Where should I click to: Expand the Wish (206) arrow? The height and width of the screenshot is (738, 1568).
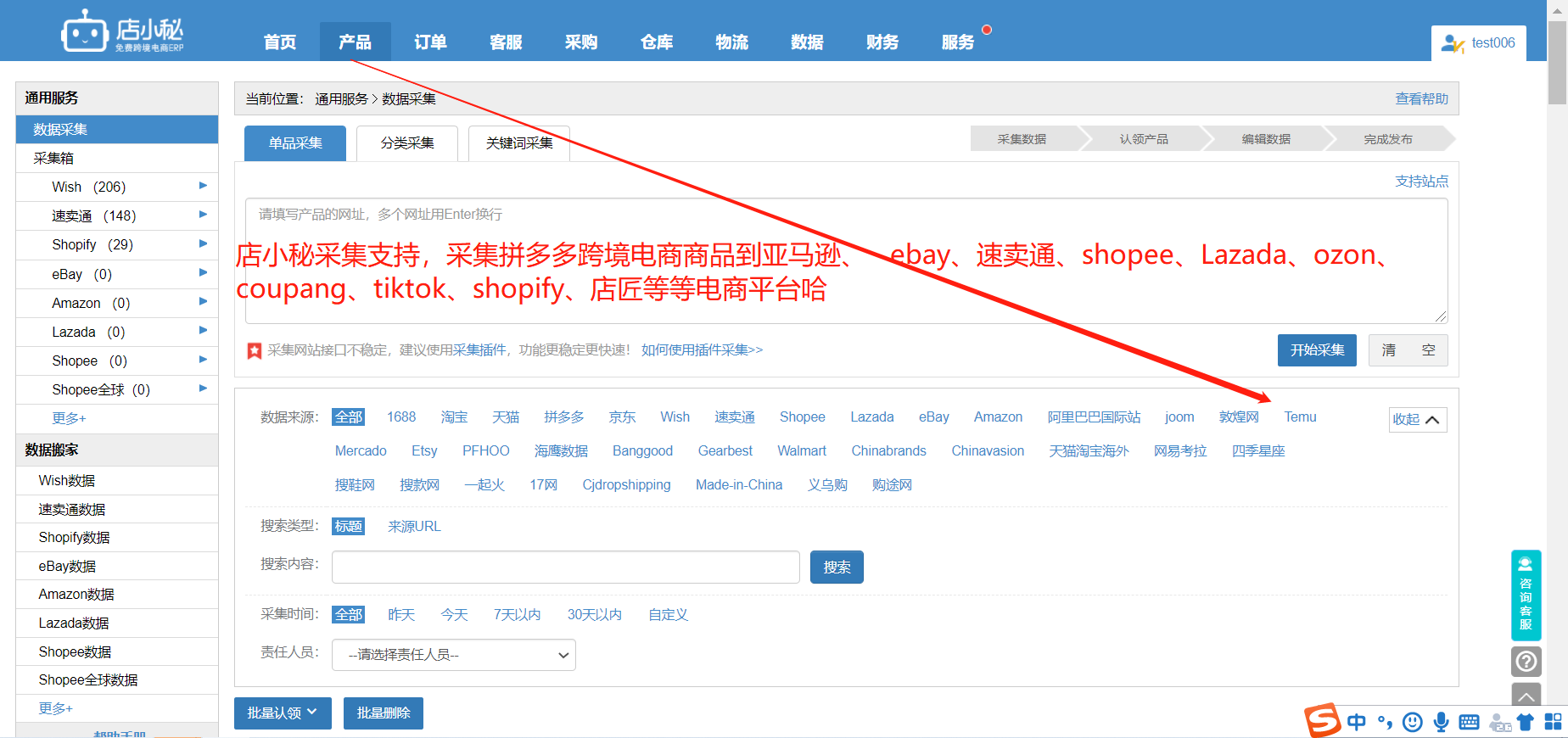(203, 186)
